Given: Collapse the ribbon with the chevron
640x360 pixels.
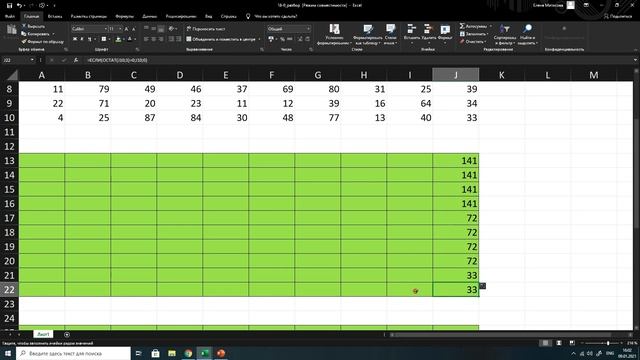Looking at the screenshot, I should pos(635,49).
